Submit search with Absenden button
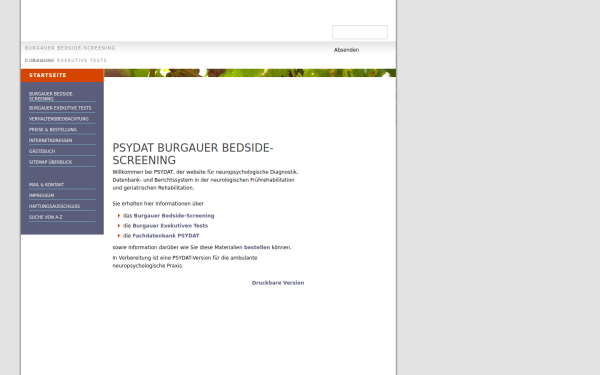Image resolution: width=600 pixels, height=375 pixels. [x=346, y=50]
